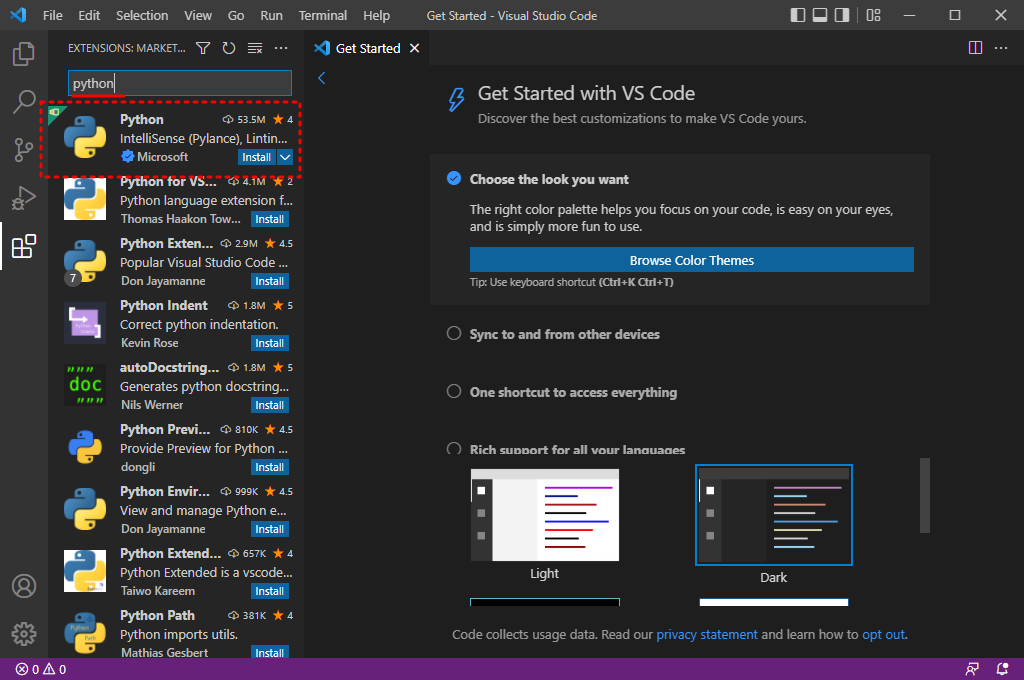
Task: Install Python for VS Code by Thomas Haakon
Action: click(270, 219)
